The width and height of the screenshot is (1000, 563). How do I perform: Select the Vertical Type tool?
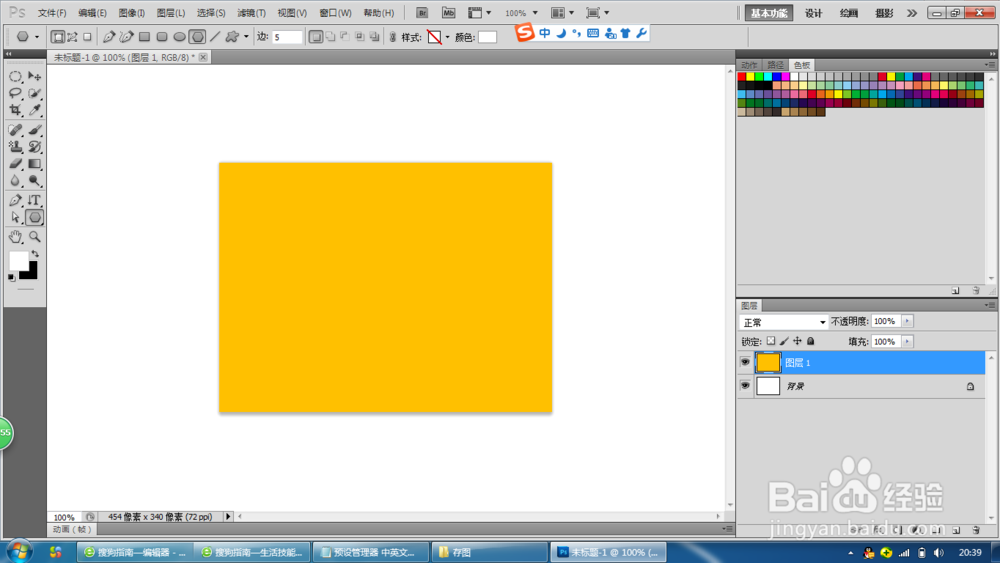[x=34, y=200]
